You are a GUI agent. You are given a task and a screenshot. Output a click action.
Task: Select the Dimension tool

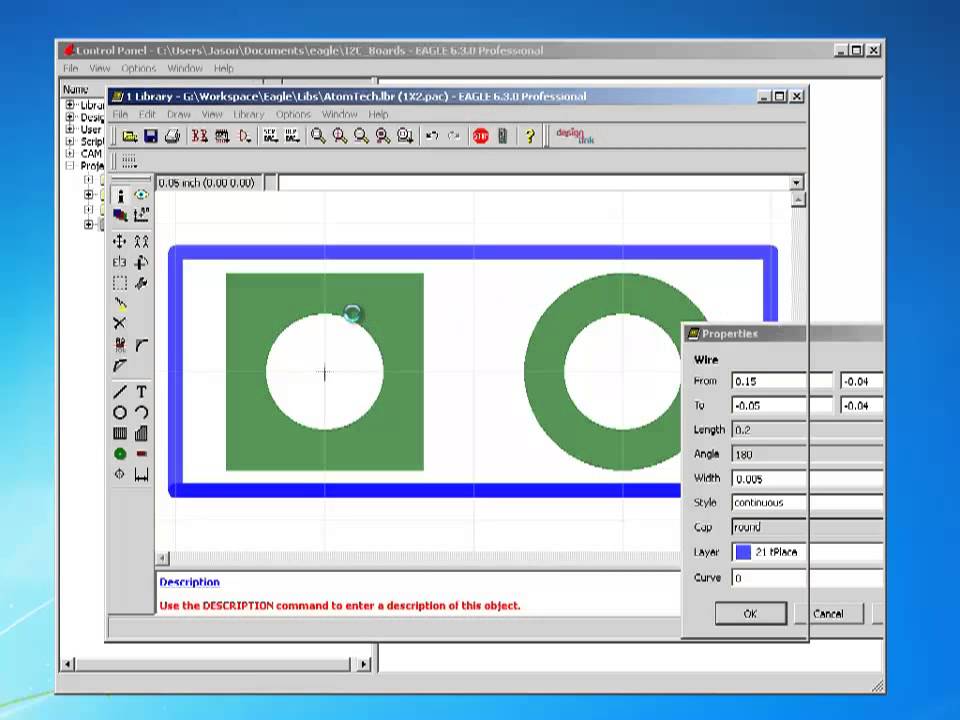[x=141, y=474]
